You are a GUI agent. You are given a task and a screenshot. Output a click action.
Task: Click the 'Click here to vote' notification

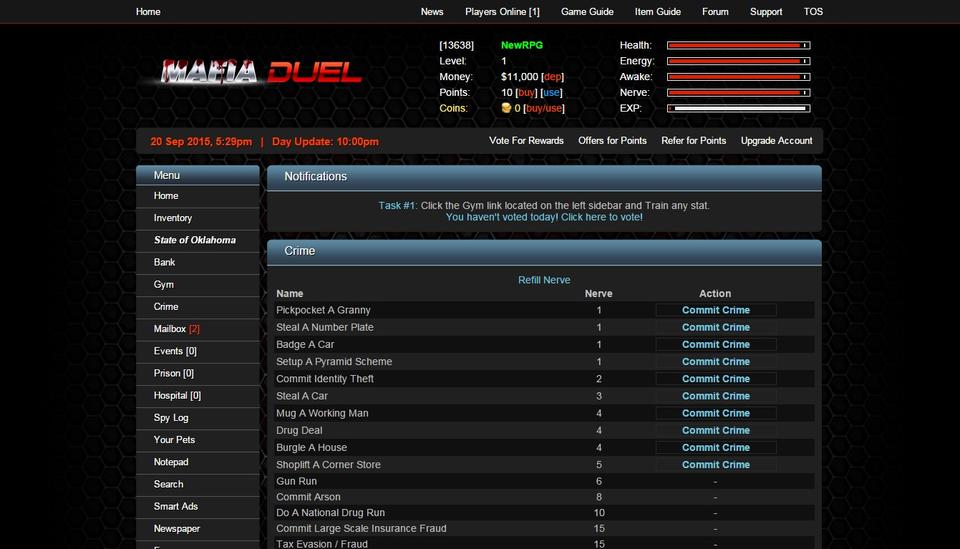pos(544,217)
